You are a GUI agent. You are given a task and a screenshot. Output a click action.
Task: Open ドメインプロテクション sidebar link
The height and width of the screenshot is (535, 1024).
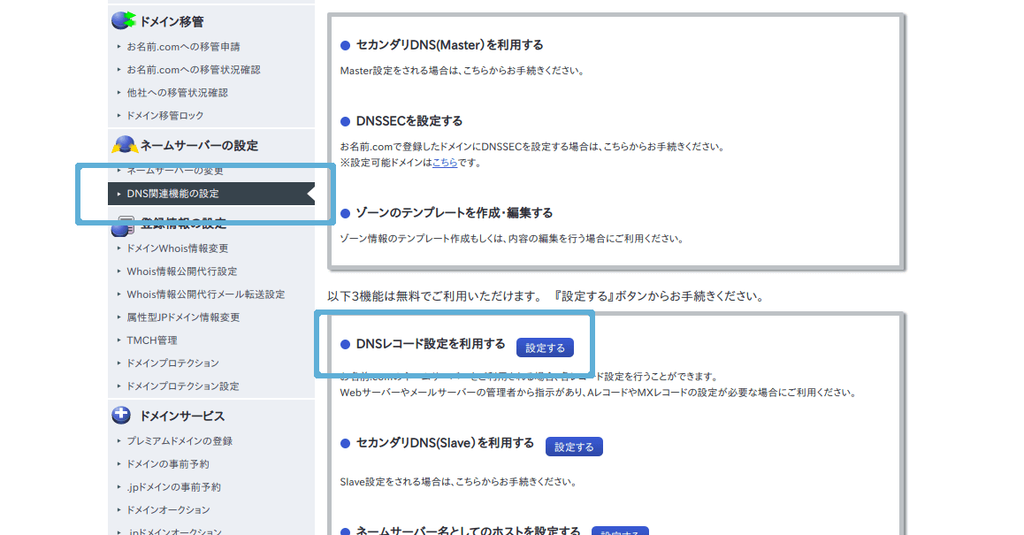(x=172, y=363)
